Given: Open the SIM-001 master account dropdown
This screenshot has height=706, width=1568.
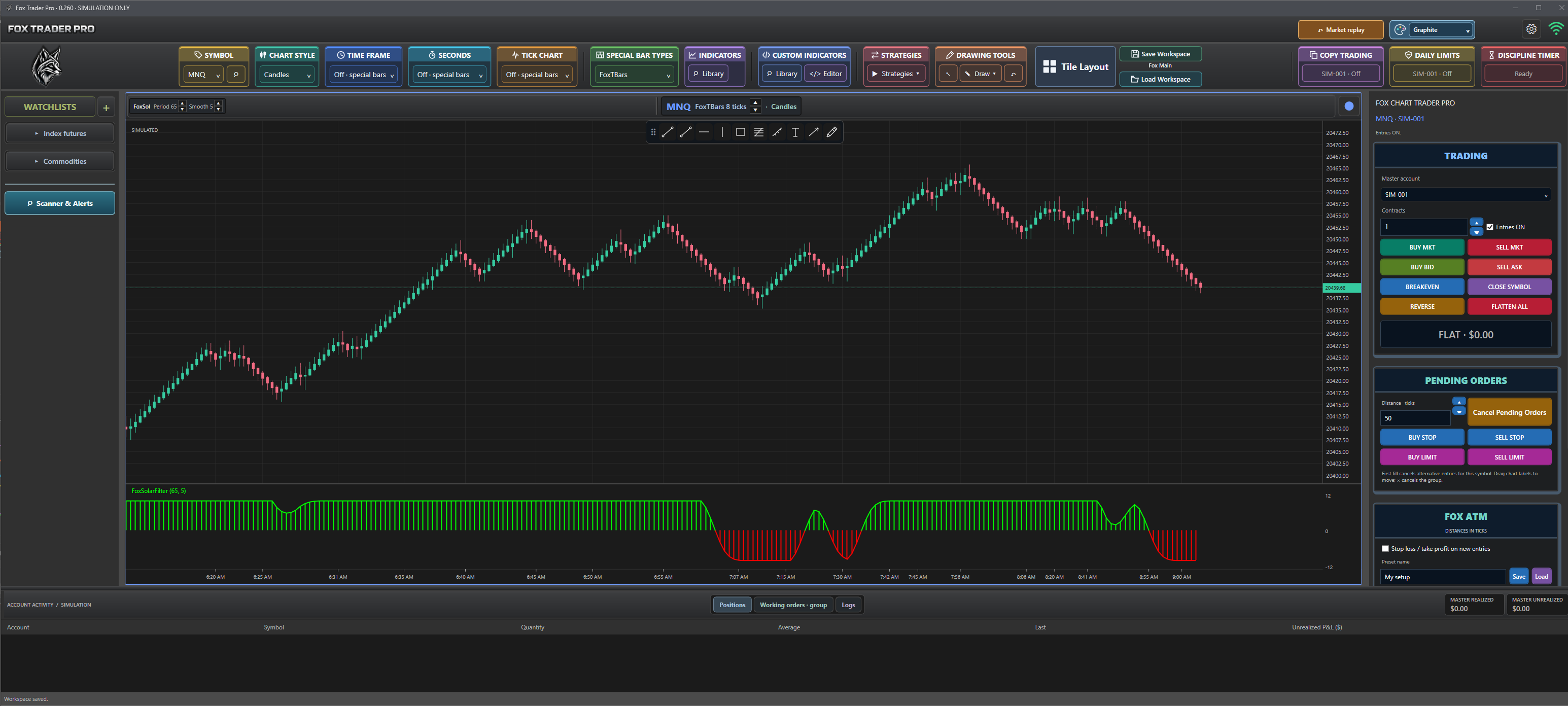Looking at the screenshot, I should point(1465,195).
